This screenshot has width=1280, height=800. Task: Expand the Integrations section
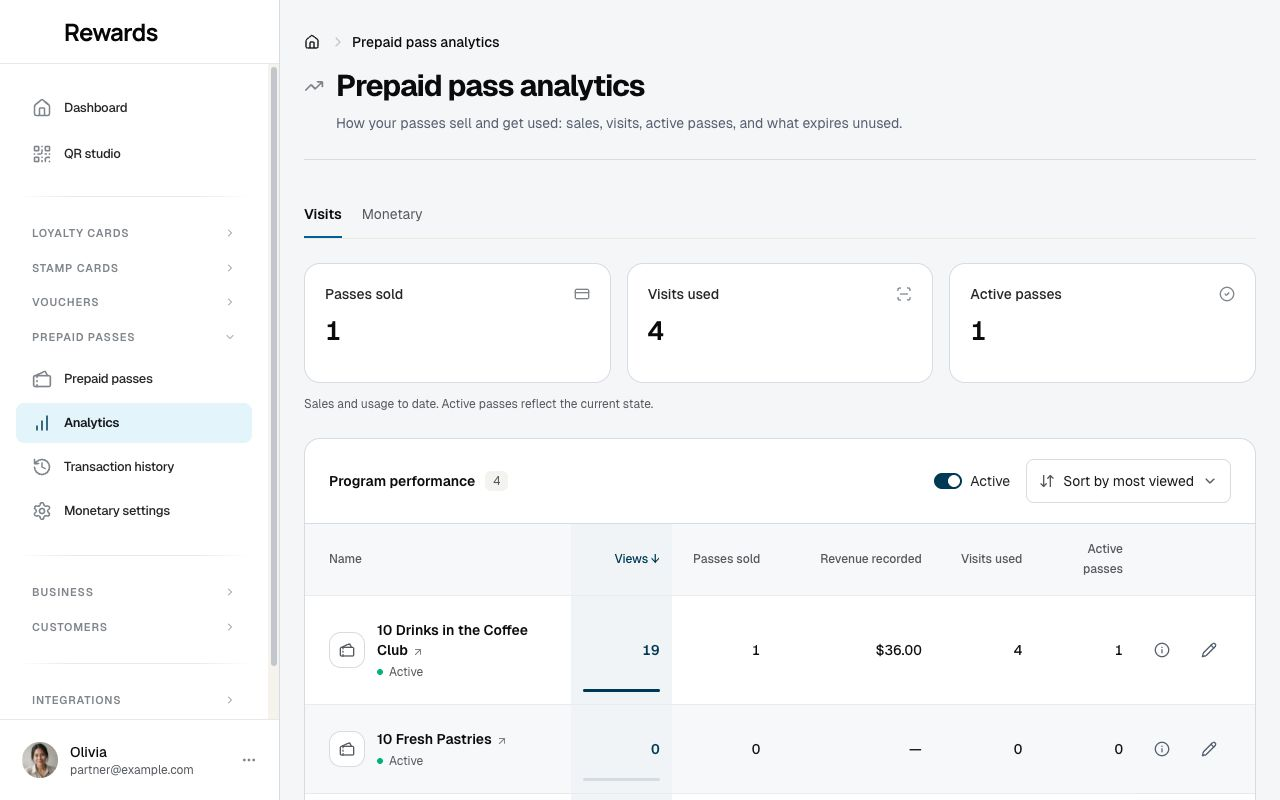pyautogui.click(x=134, y=700)
